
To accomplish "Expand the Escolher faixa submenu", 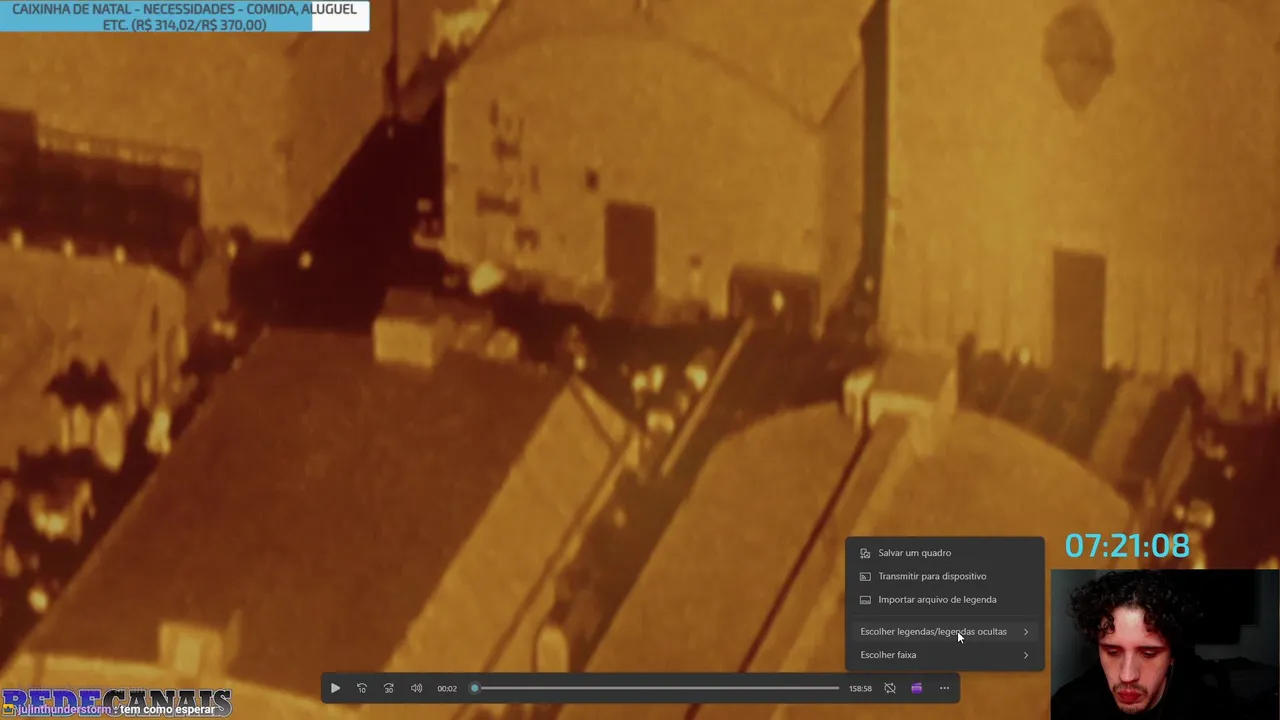I will pyautogui.click(x=945, y=655).
